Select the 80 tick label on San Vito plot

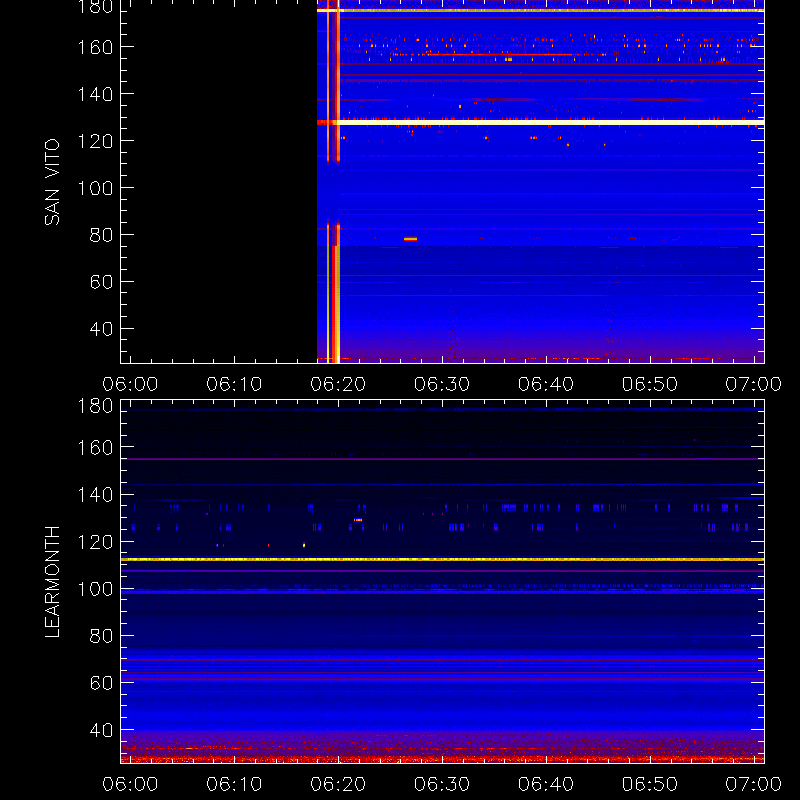coord(101,235)
